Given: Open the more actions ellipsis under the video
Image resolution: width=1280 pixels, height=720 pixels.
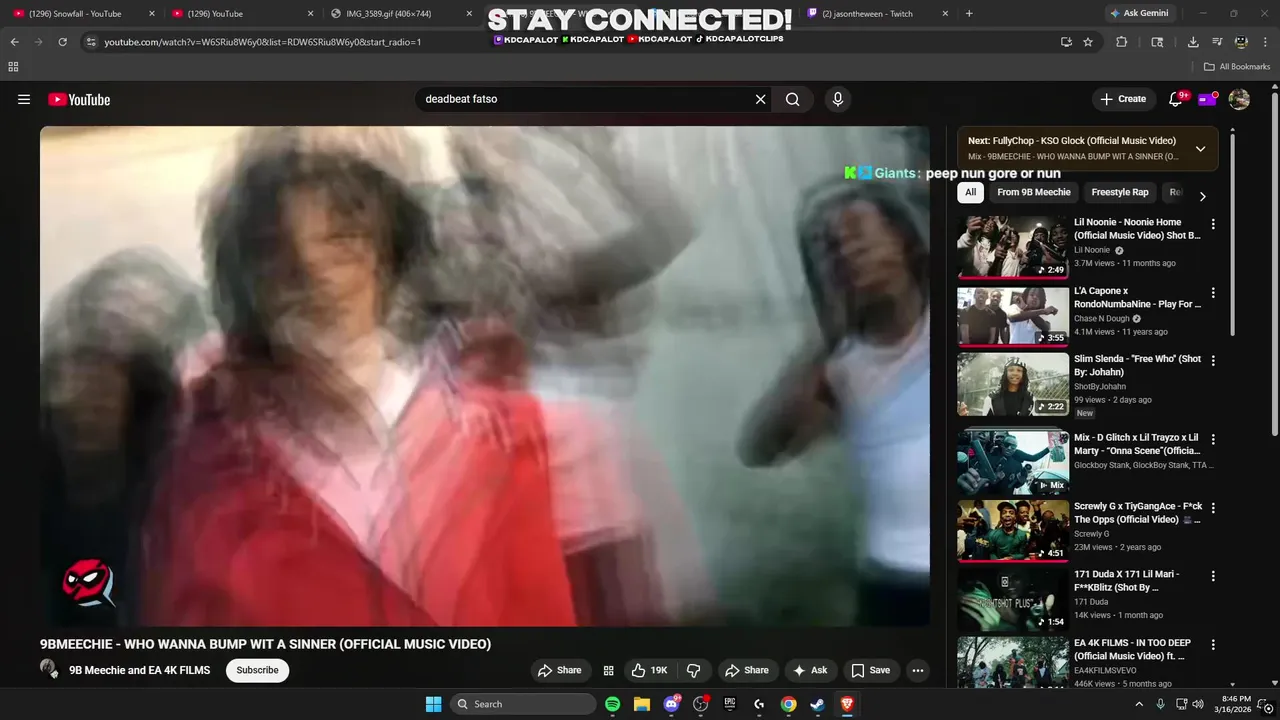Looking at the screenshot, I should 917,670.
